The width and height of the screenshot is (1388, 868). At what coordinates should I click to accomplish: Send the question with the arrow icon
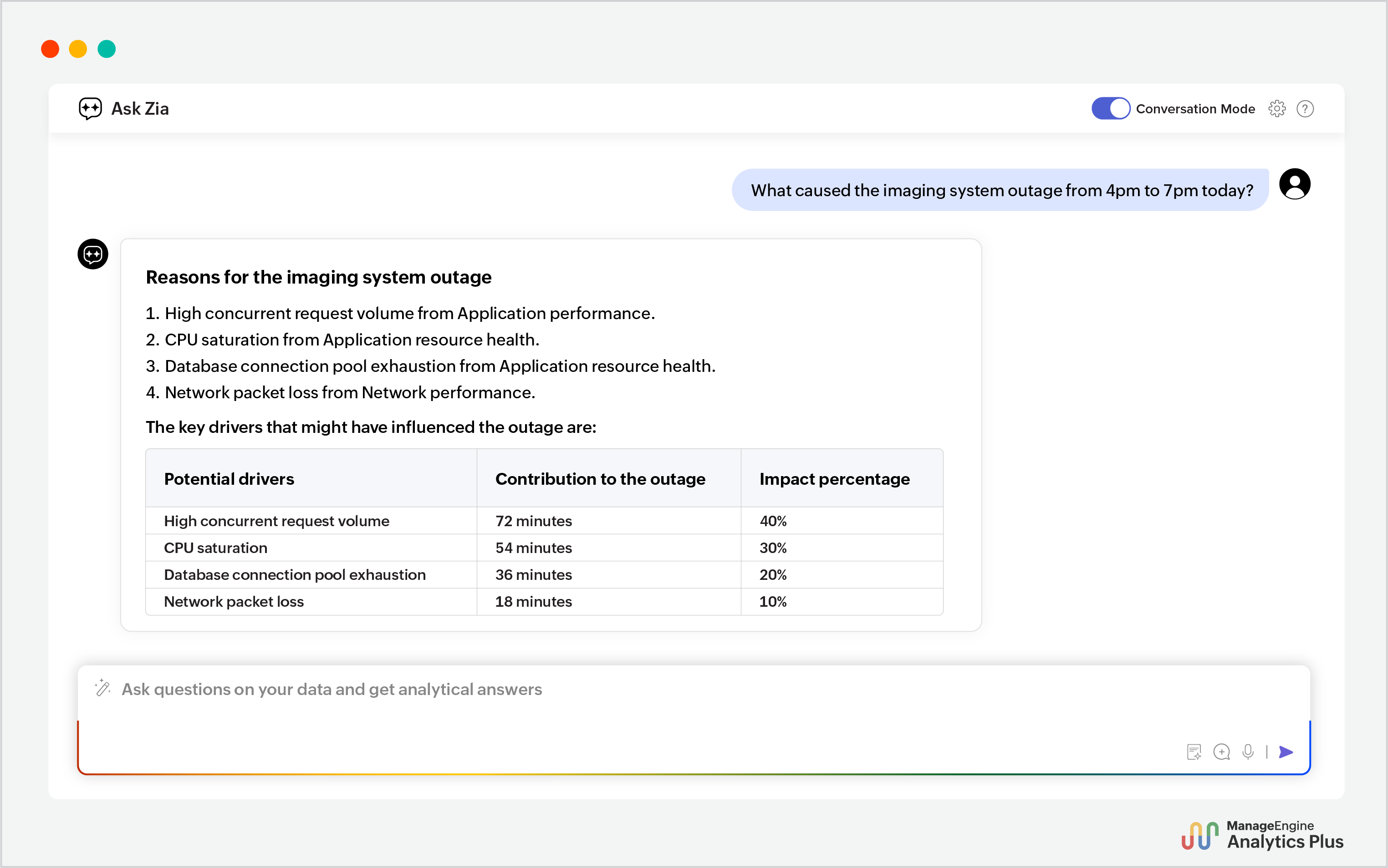(x=1286, y=751)
